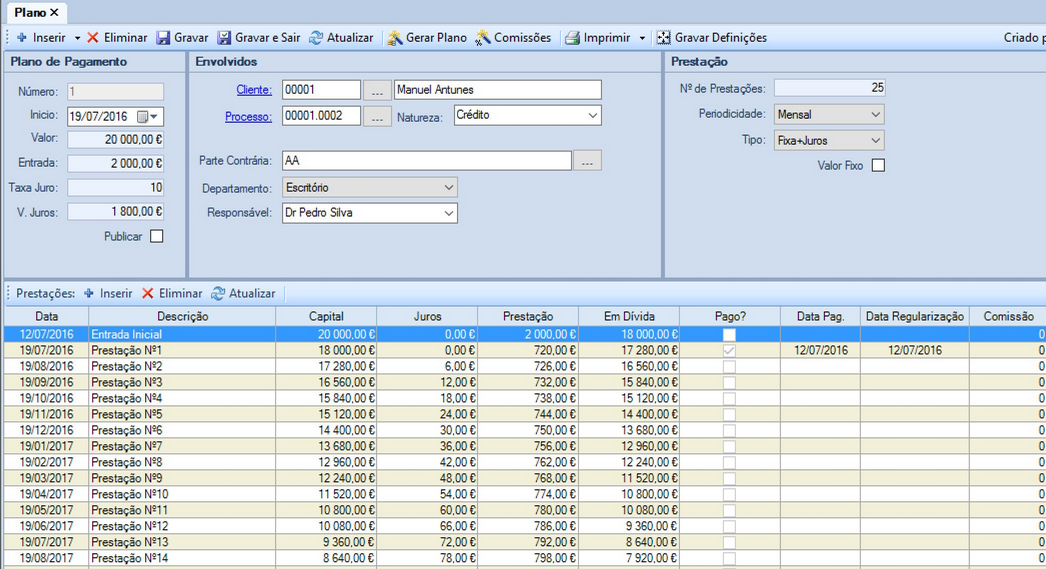1046x569 pixels.
Task: Click the Processo link
Action: point(248,117)
